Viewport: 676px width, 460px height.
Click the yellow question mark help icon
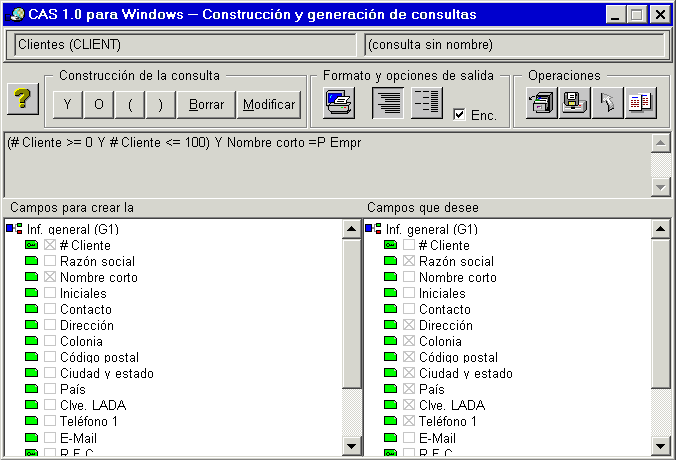click(22, 101)
